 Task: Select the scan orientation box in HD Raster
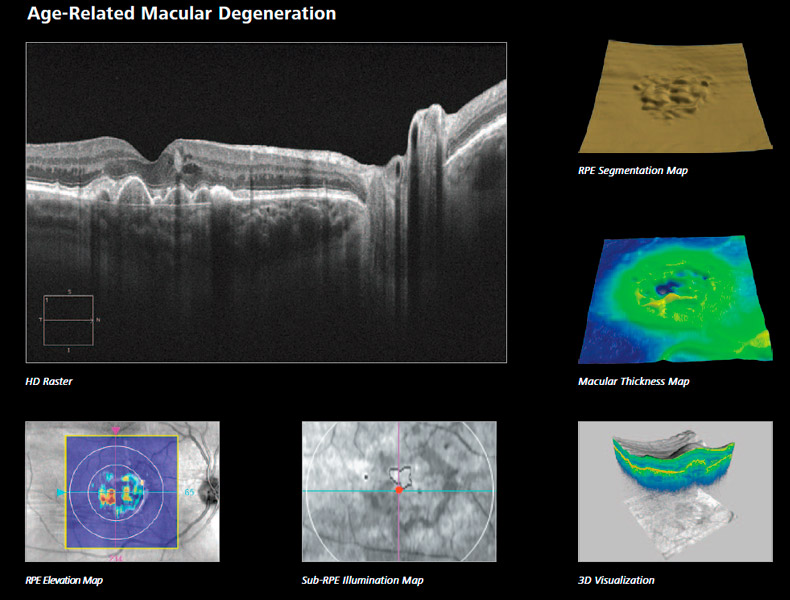pyautogui.click(x=69, y=320)
